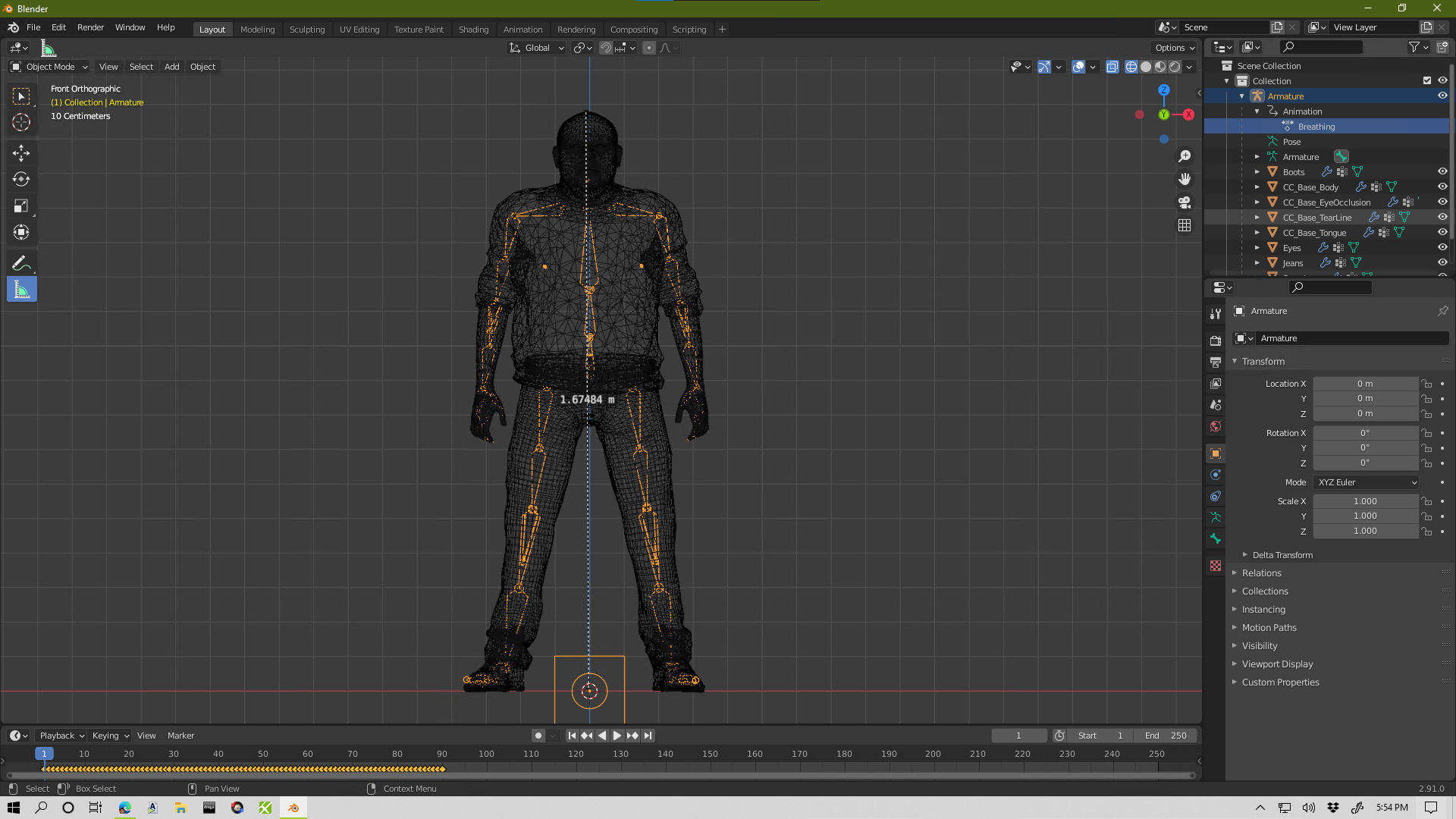Screen dimensions: 1456x819
Task: Expand the Motion Paths panel
Action: (1269, 628)
